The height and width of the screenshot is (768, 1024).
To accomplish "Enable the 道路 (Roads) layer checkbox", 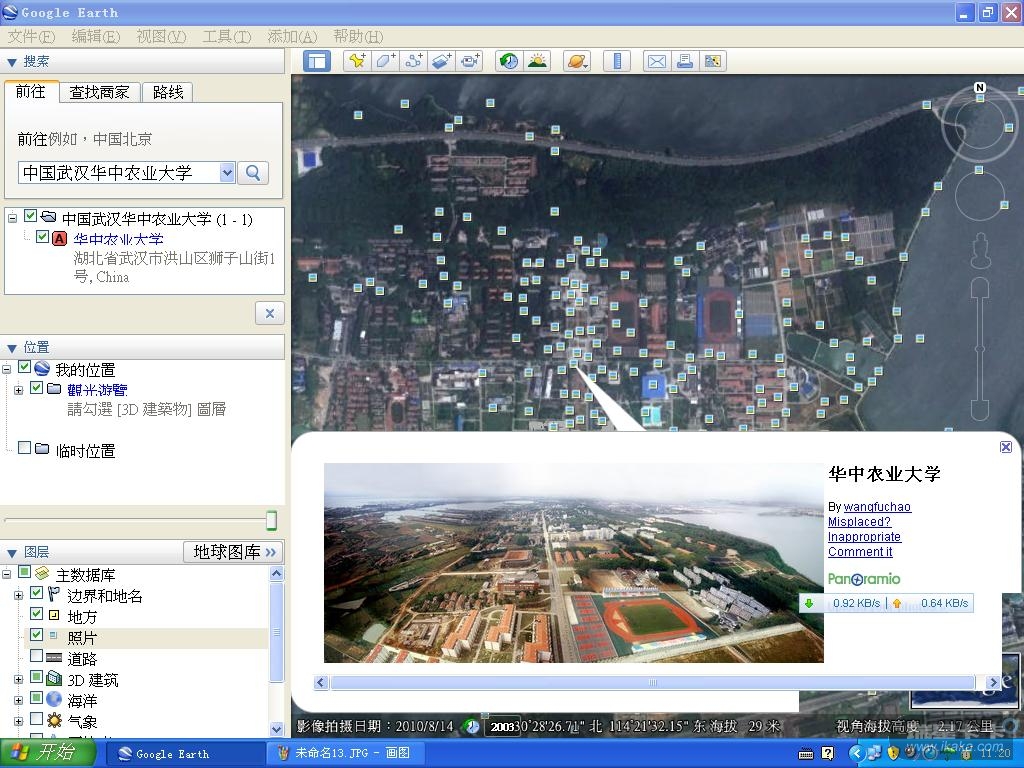I will point(37,657).
